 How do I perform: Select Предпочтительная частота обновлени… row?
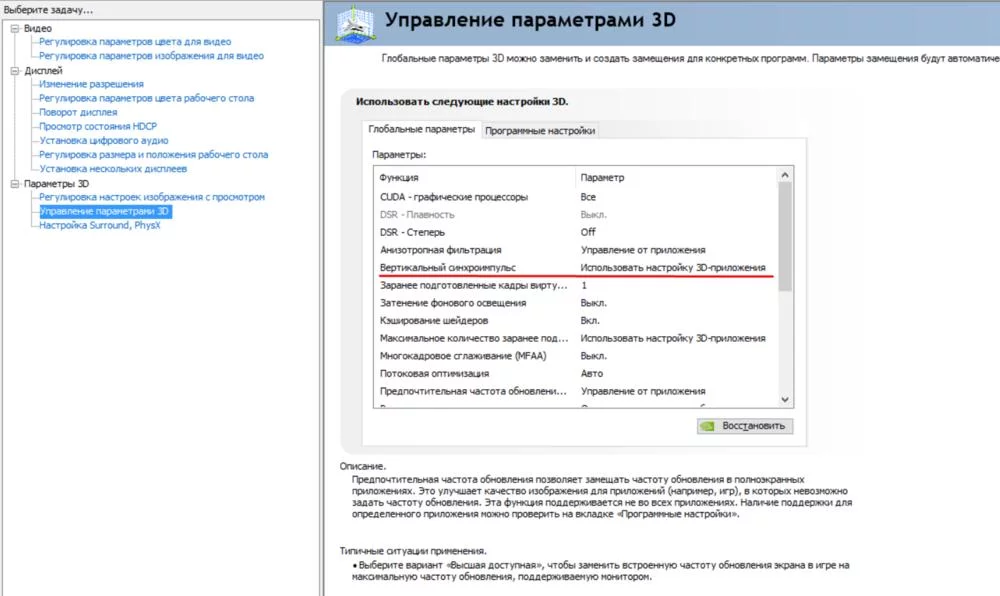(576, 391)
